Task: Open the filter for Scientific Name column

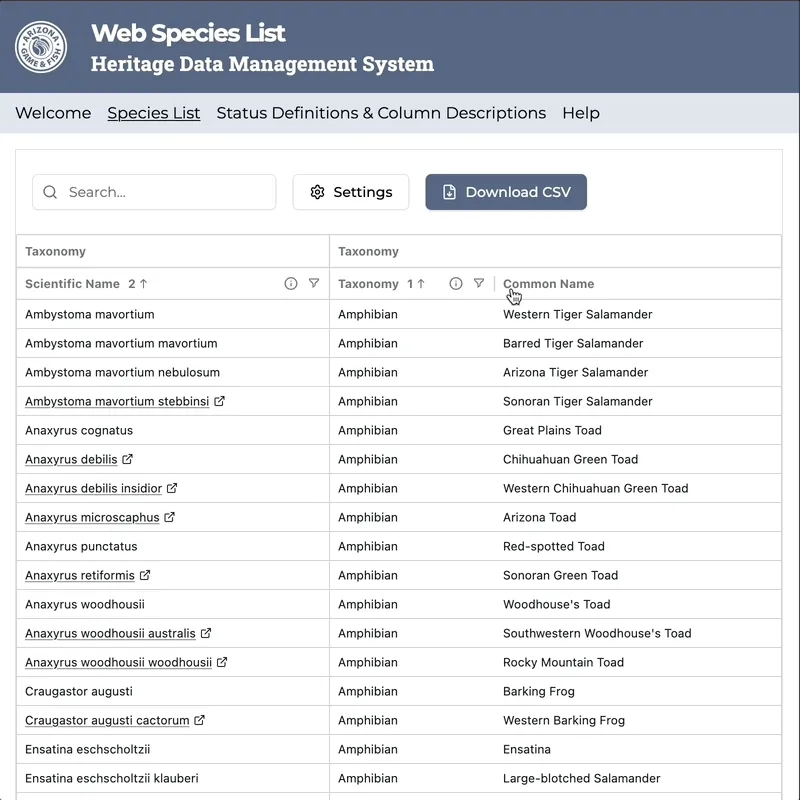Action: click(x=314, y=283)
